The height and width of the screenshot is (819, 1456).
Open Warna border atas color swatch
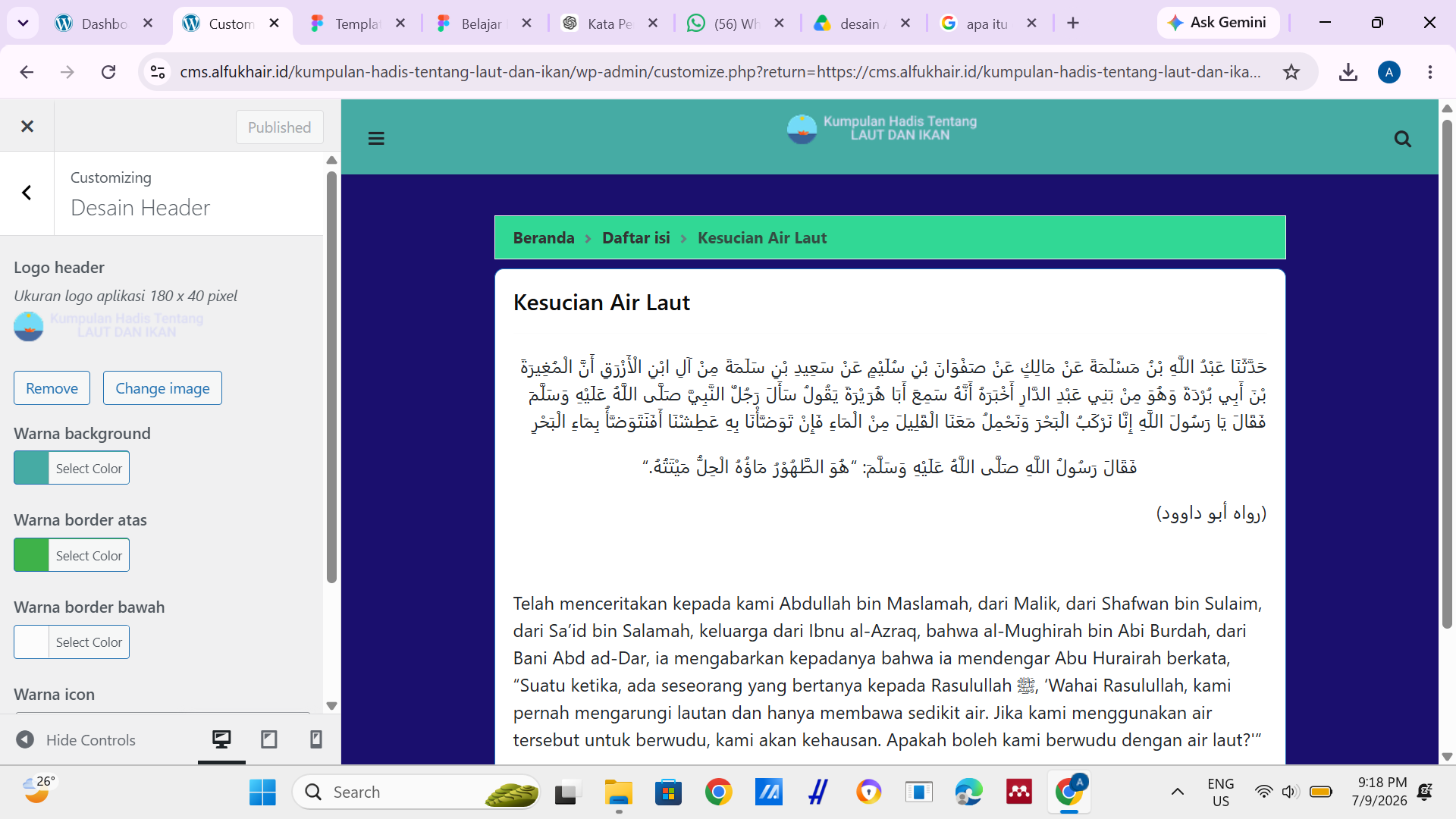[x=31, y=555]
